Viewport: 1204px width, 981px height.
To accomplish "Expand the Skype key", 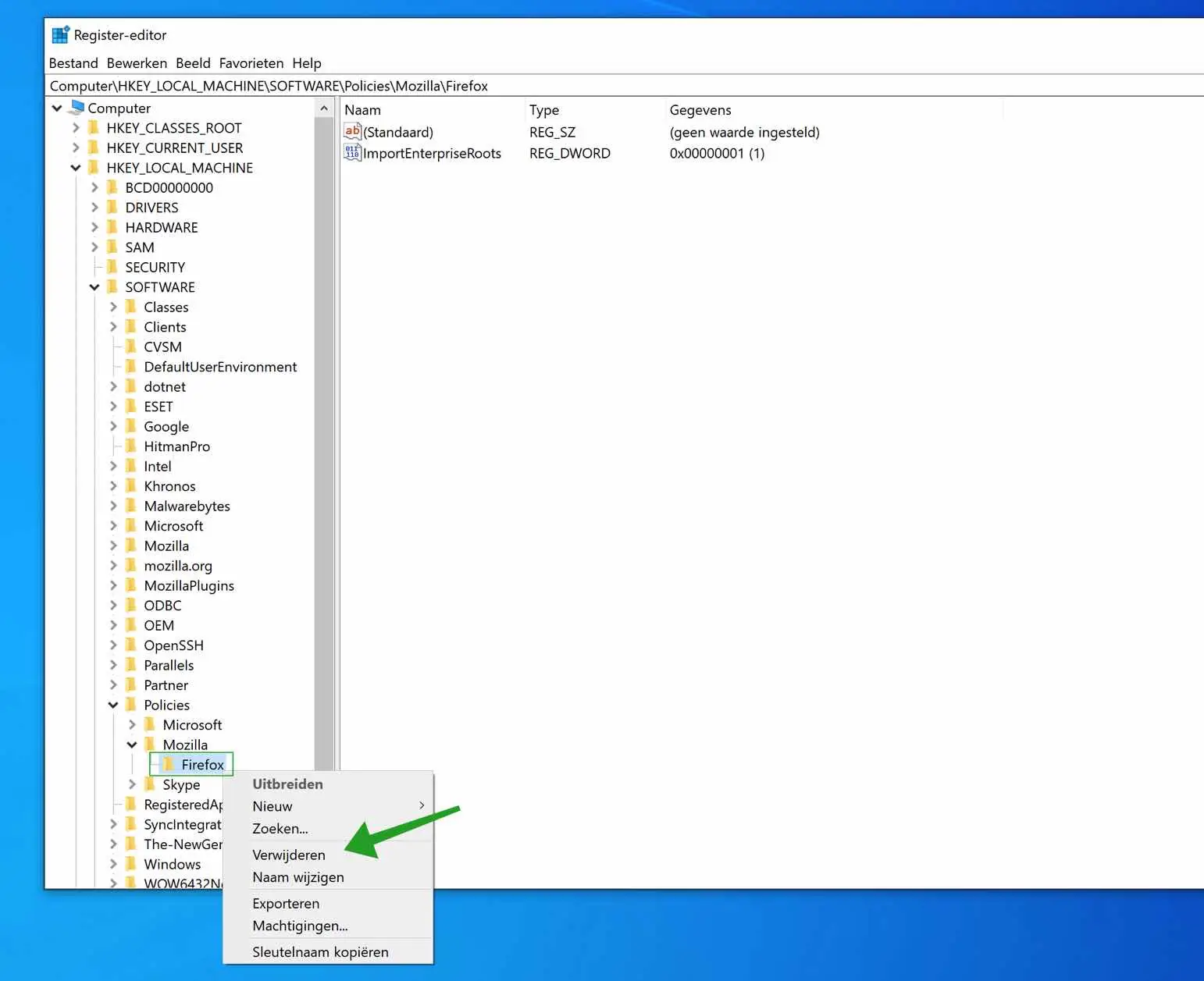I will (x=132, y=784).
